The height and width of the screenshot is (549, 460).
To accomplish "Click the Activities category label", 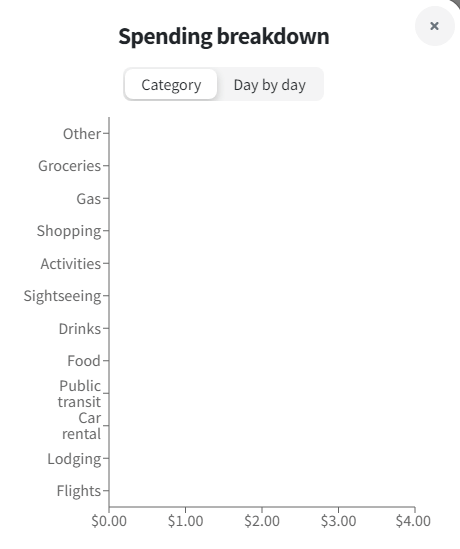I will coord(71,264).
